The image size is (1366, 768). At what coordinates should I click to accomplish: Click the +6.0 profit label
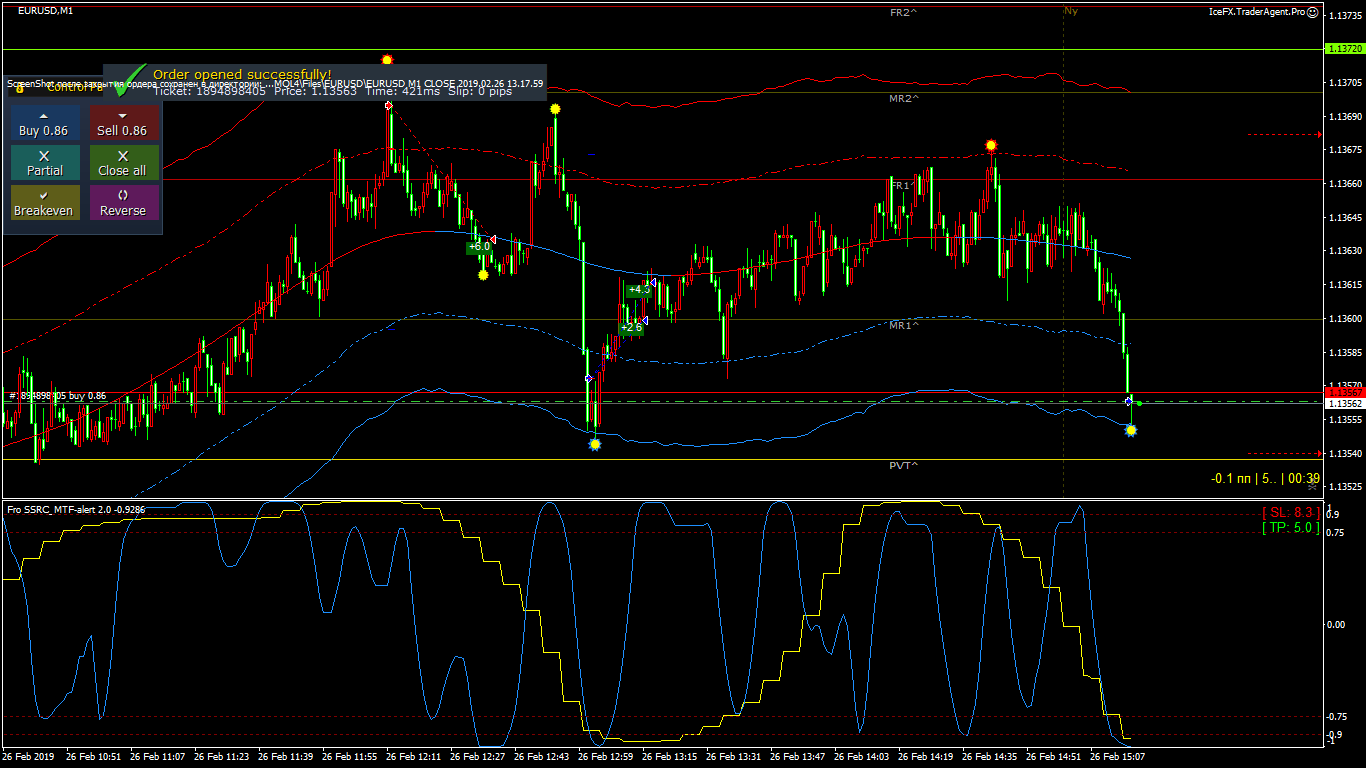click(479, 246)
